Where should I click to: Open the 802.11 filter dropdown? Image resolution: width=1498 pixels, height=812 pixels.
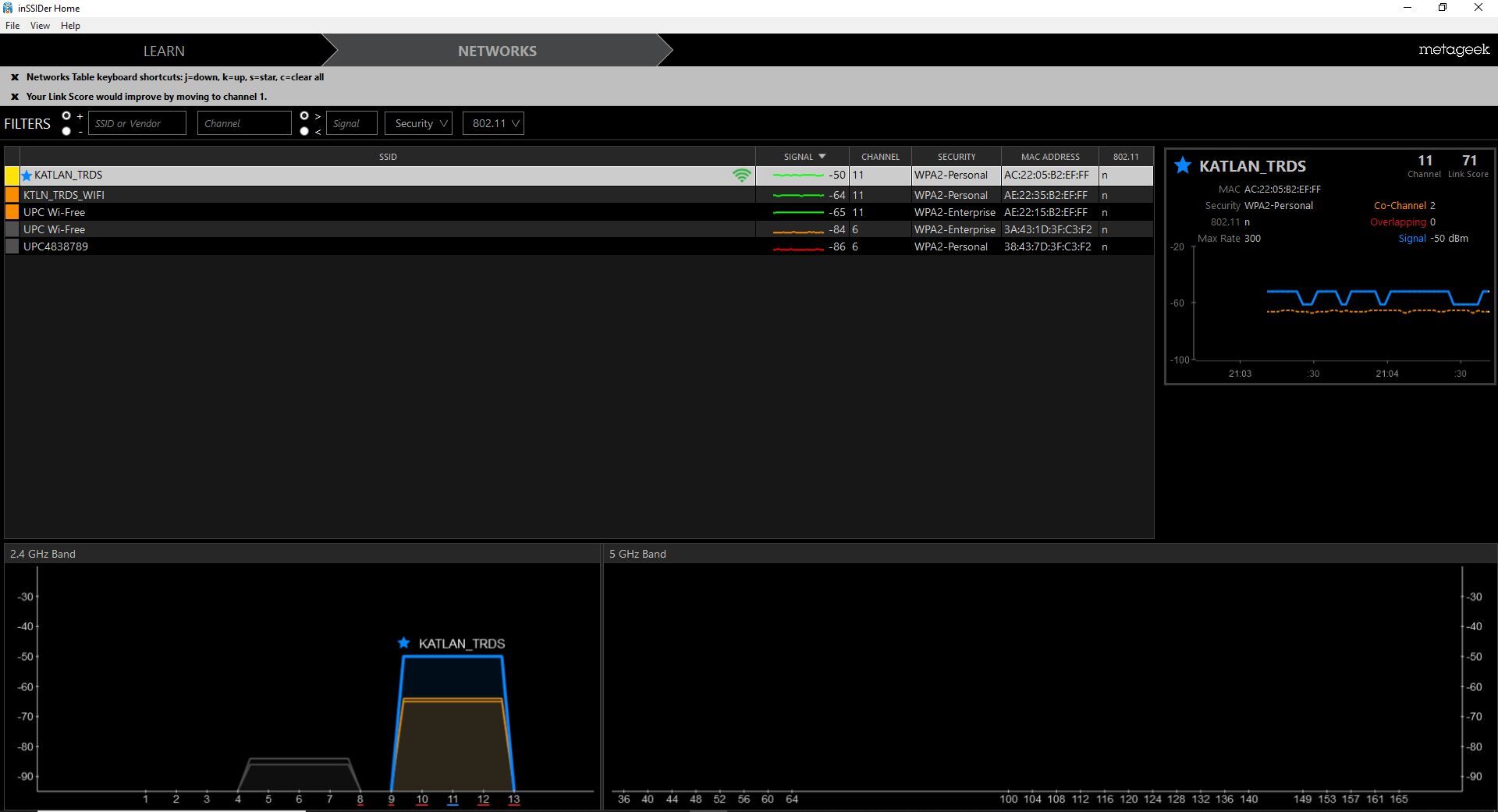[493, 123]
